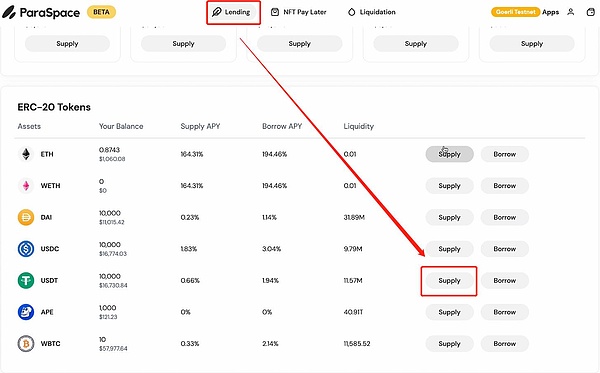Borrow ETH from the token list
Image resolution: width=600 pixels, height=373 pixels.
tap(505, 154)
